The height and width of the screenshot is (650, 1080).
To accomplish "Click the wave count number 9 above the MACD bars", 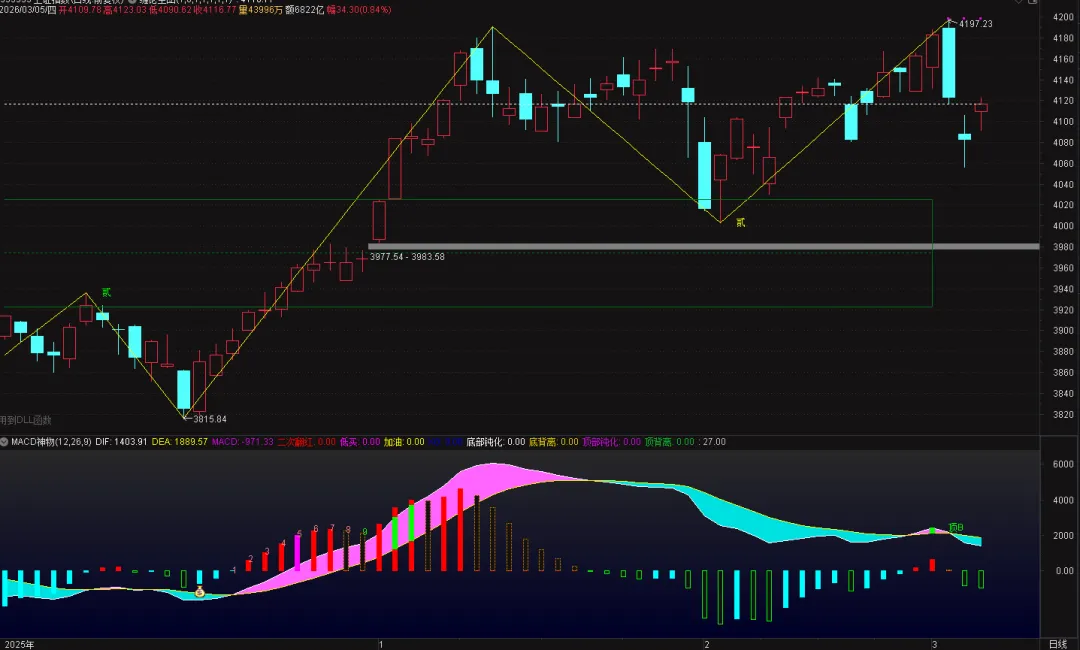I will point(364,532).
